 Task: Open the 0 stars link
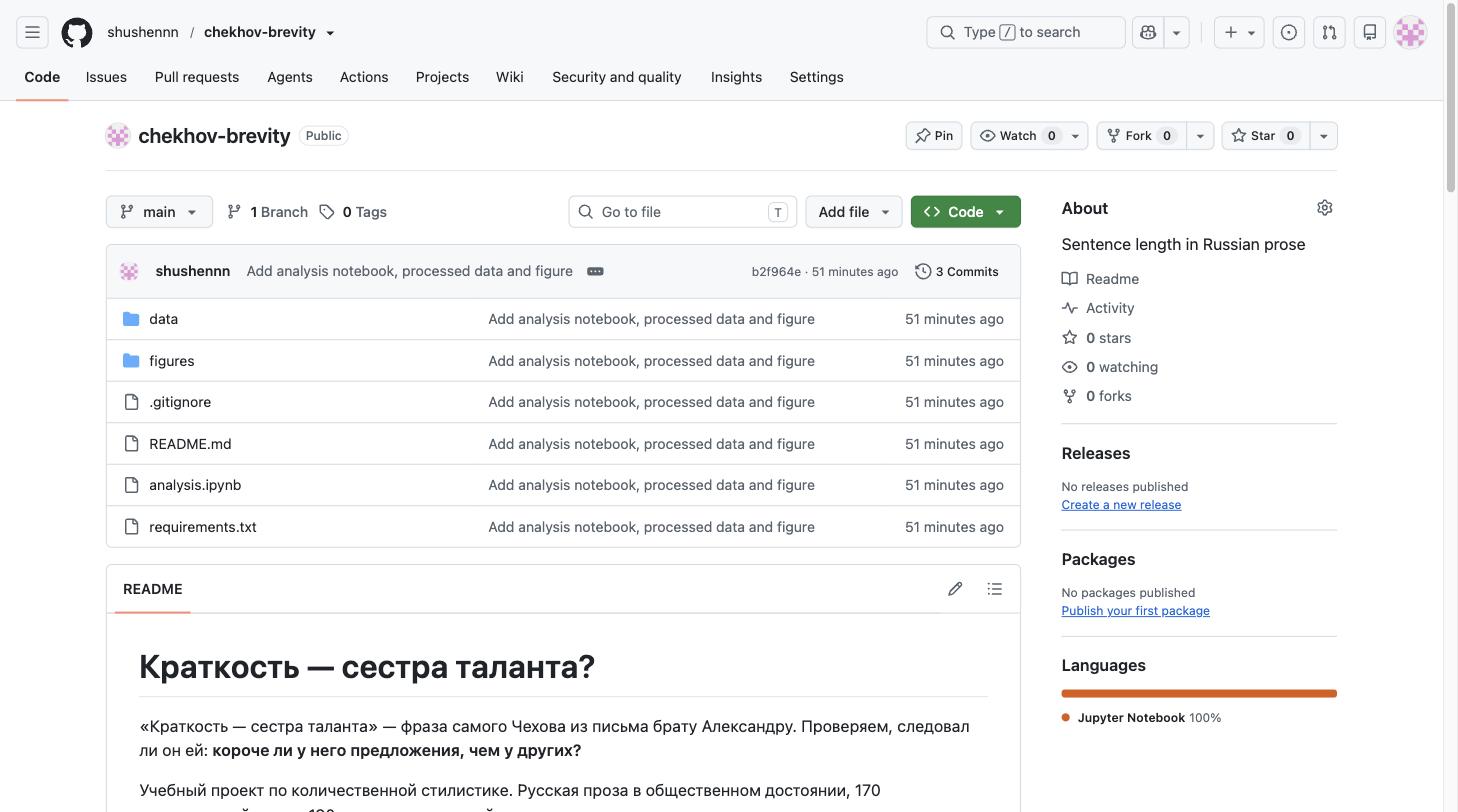pyautogui.click(x=1097, y=338)
